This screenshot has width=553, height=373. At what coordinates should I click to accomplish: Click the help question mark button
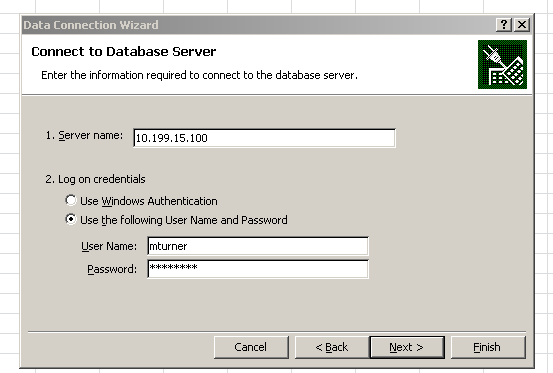point(504,25)
